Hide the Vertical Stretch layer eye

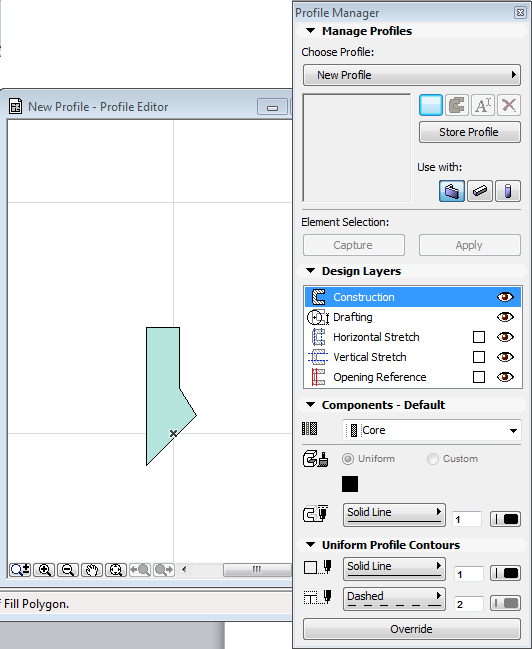[505, 357]
